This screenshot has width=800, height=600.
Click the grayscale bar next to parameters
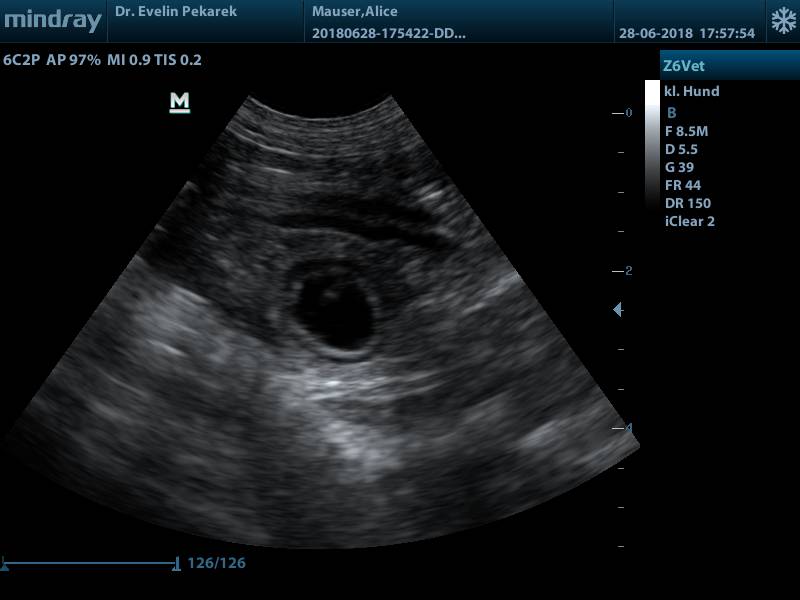point(652,144)
